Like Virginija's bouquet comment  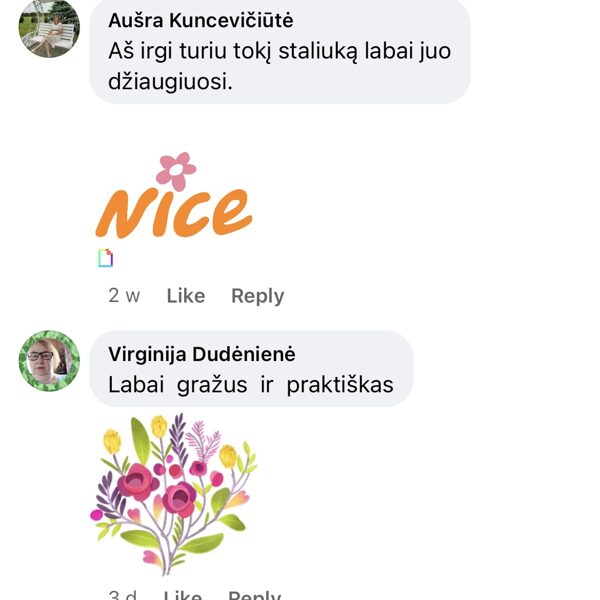[183, 595]
